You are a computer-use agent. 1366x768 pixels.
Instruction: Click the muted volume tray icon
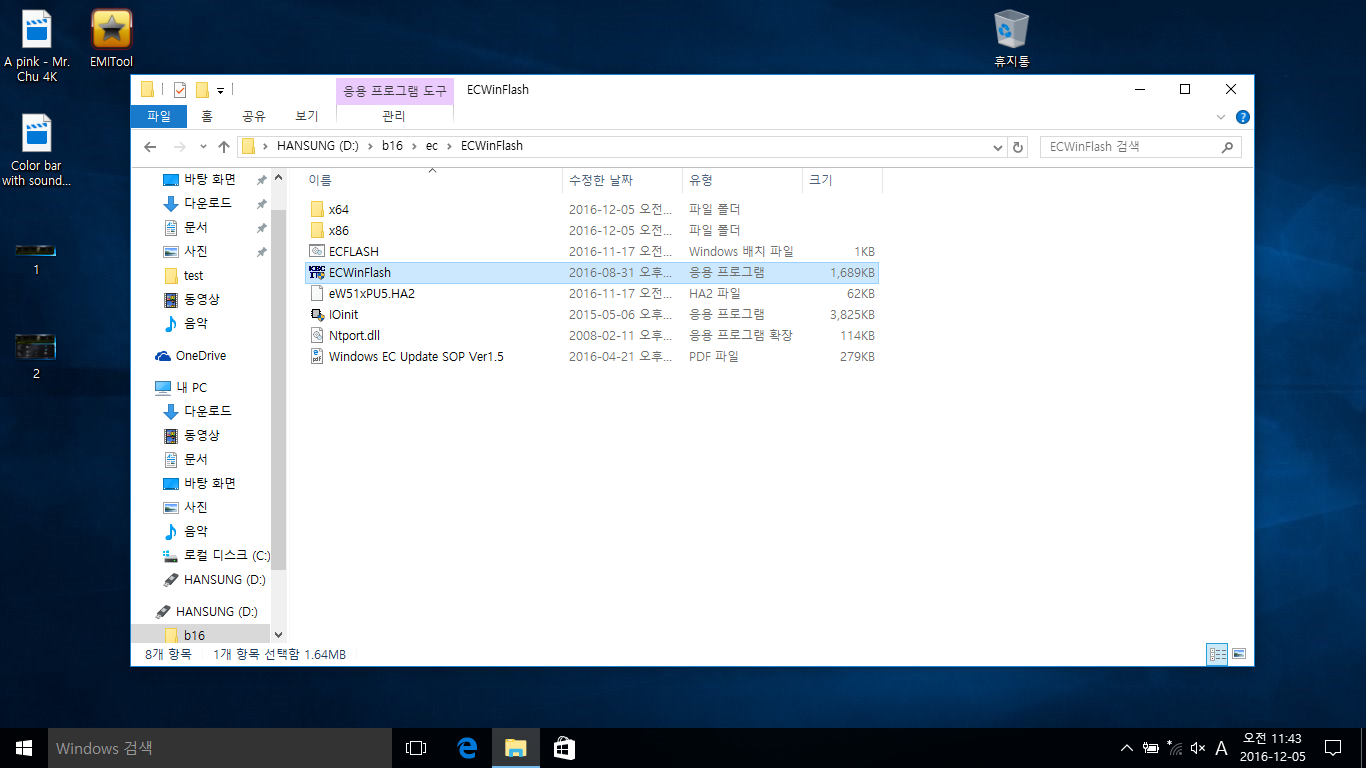(x=1197, y=748)
